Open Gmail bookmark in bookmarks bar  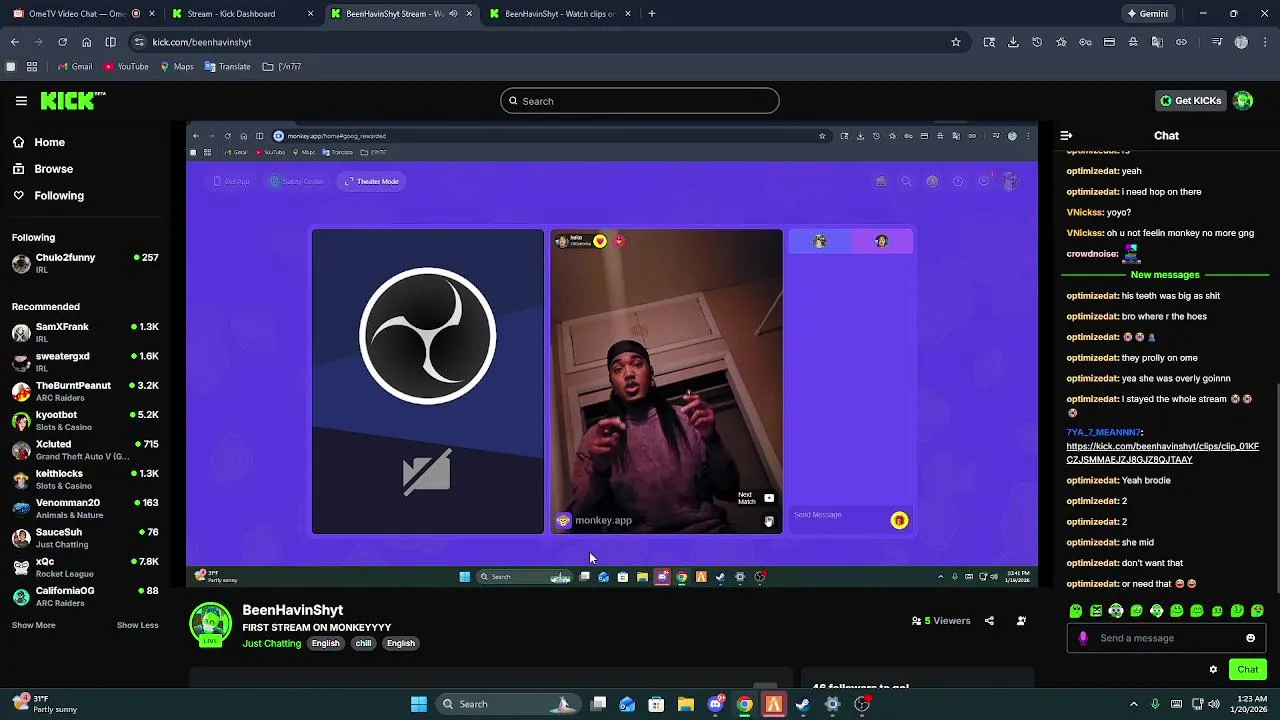75,67
